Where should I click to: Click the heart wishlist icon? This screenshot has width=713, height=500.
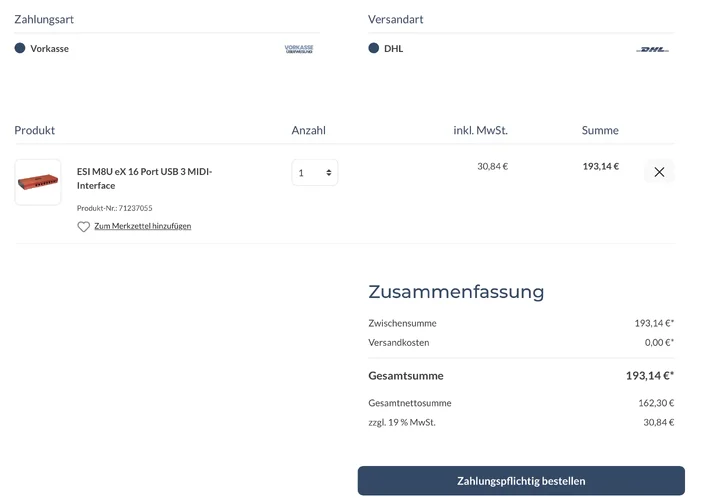84,227
